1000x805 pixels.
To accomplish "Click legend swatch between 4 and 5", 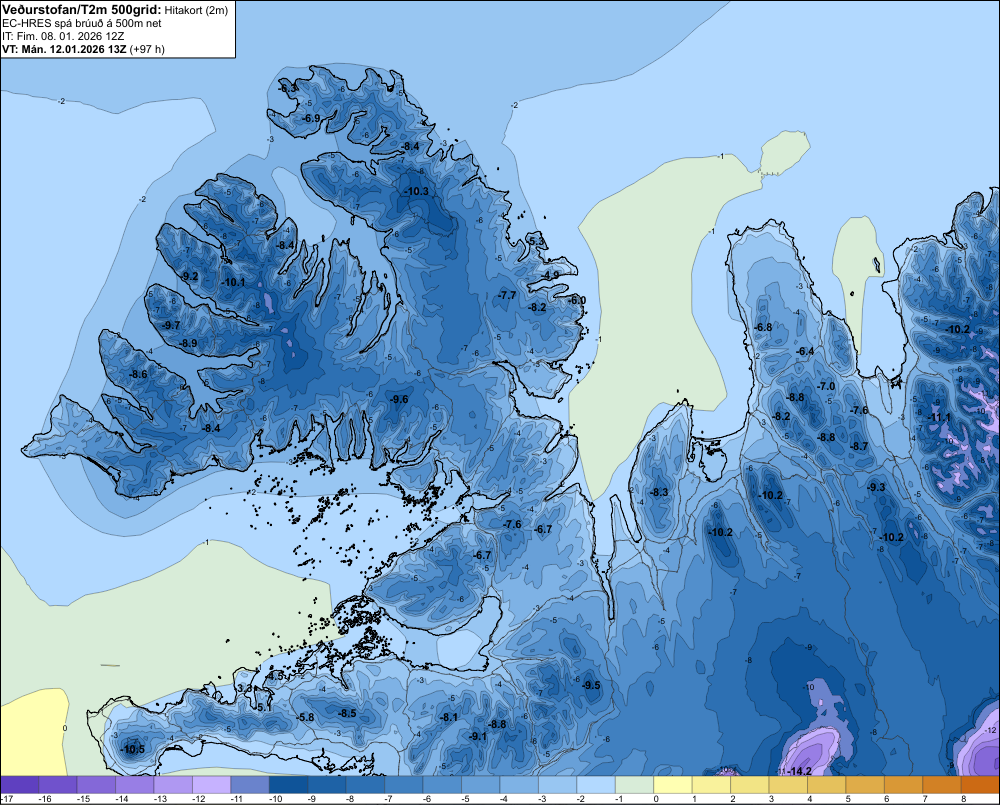I will [x=827, y=785].
